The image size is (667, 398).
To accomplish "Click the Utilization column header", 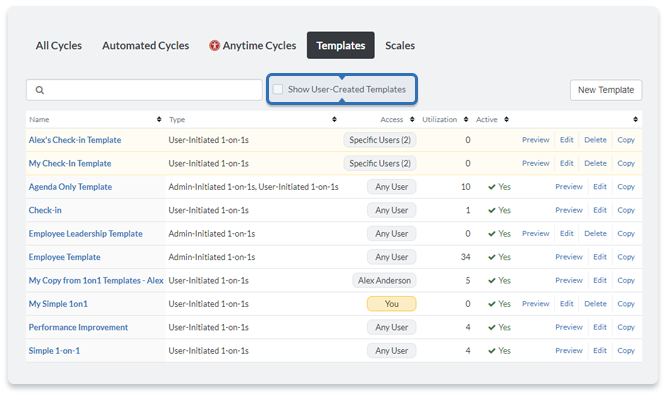I will tap(439, 119).
